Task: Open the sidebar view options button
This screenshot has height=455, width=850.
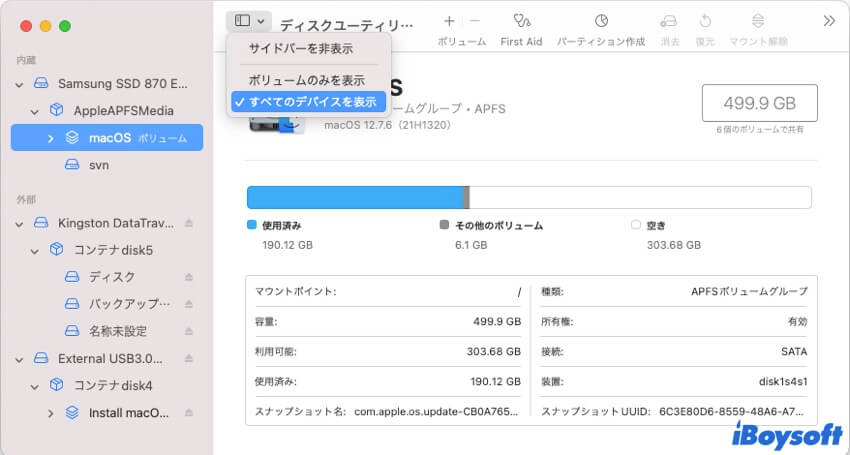Action: 249,21
